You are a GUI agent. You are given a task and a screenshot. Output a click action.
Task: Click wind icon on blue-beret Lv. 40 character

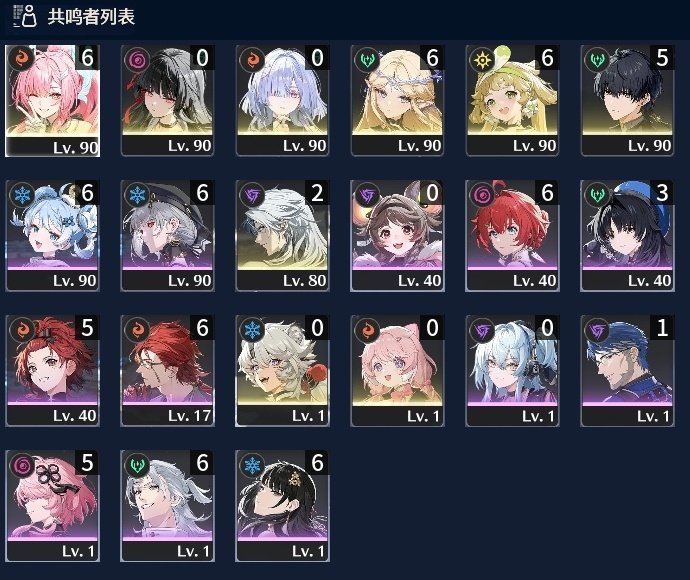tap(597, 195)
